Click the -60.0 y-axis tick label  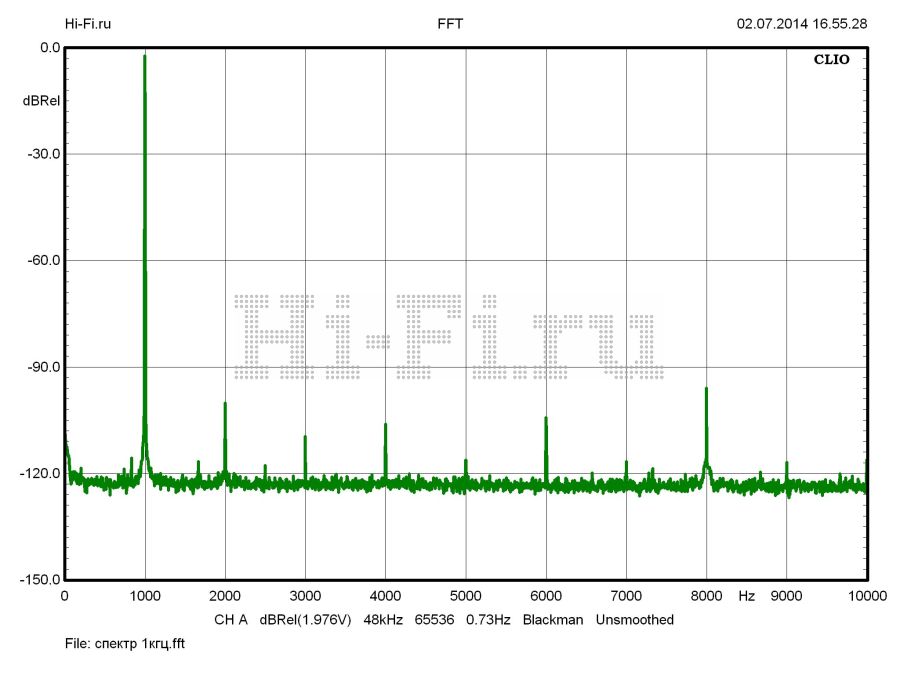point(41,261)
